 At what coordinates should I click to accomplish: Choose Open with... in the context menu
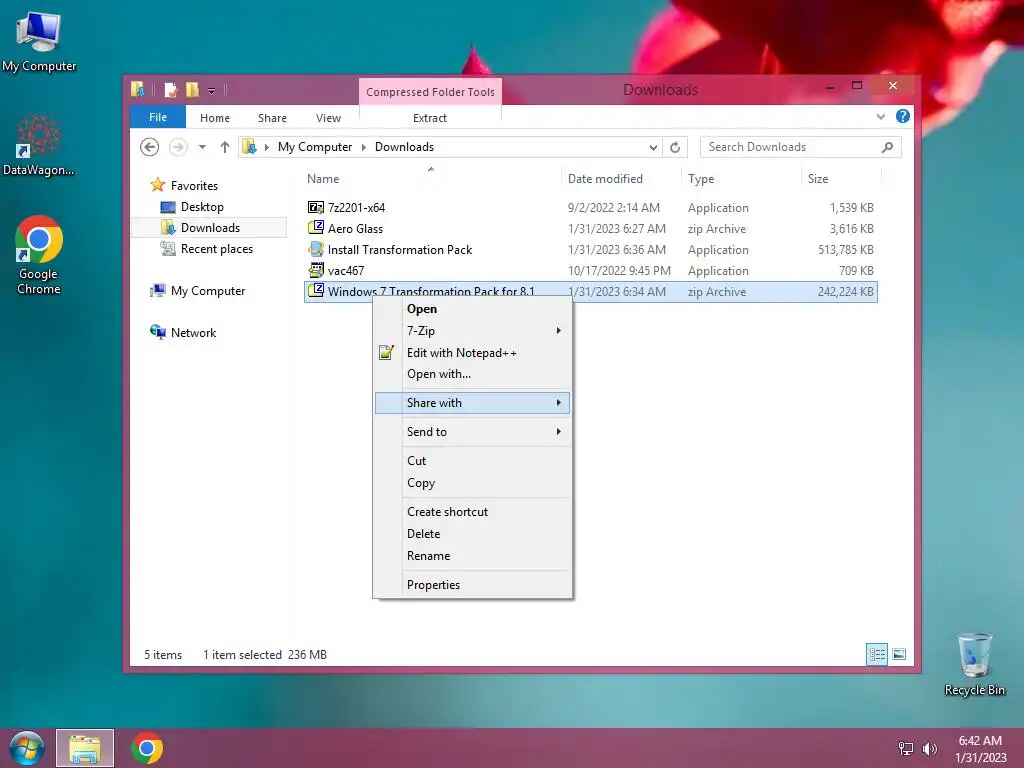click(x=472, y=374)
